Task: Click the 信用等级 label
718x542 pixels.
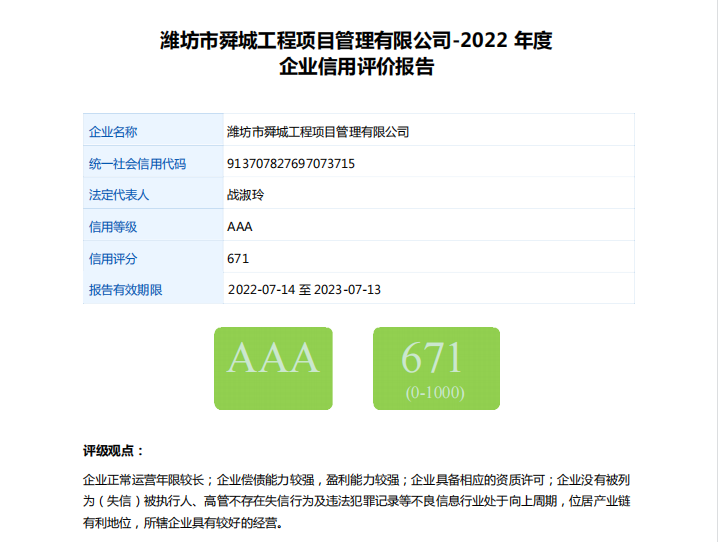Action: pos(113,227)
